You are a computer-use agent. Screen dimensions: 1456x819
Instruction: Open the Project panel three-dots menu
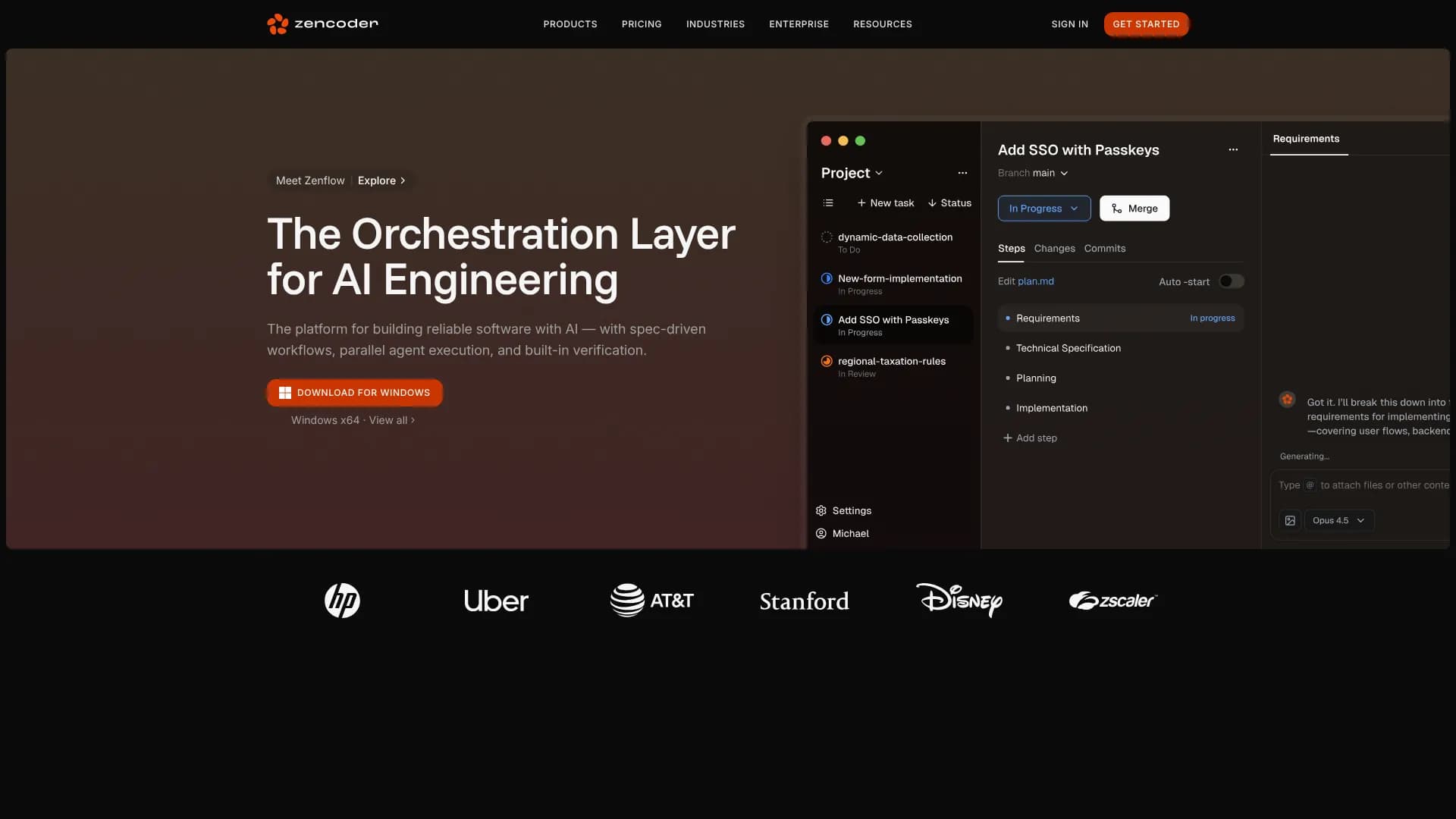pos(962,173)
